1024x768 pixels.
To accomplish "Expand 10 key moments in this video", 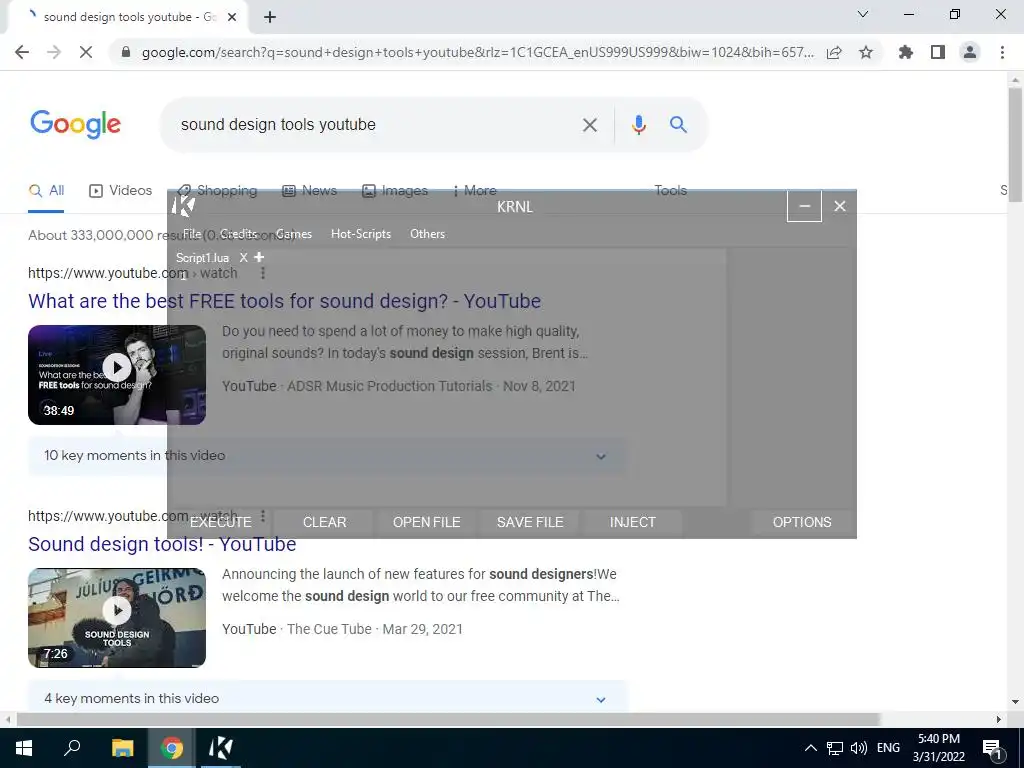I will [x=327, y=456].
